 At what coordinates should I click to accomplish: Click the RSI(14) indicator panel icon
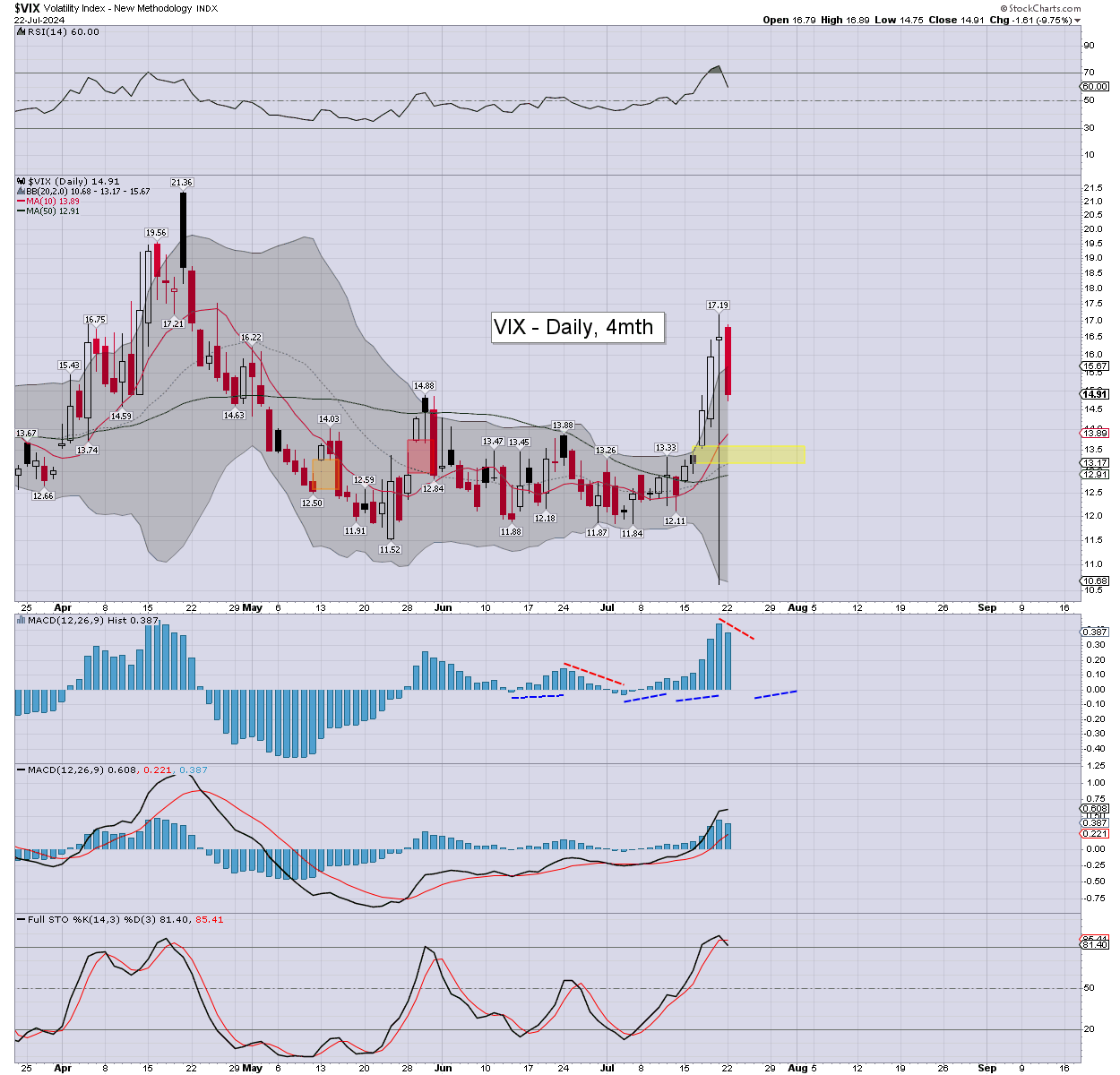click(x=21, y=31)
